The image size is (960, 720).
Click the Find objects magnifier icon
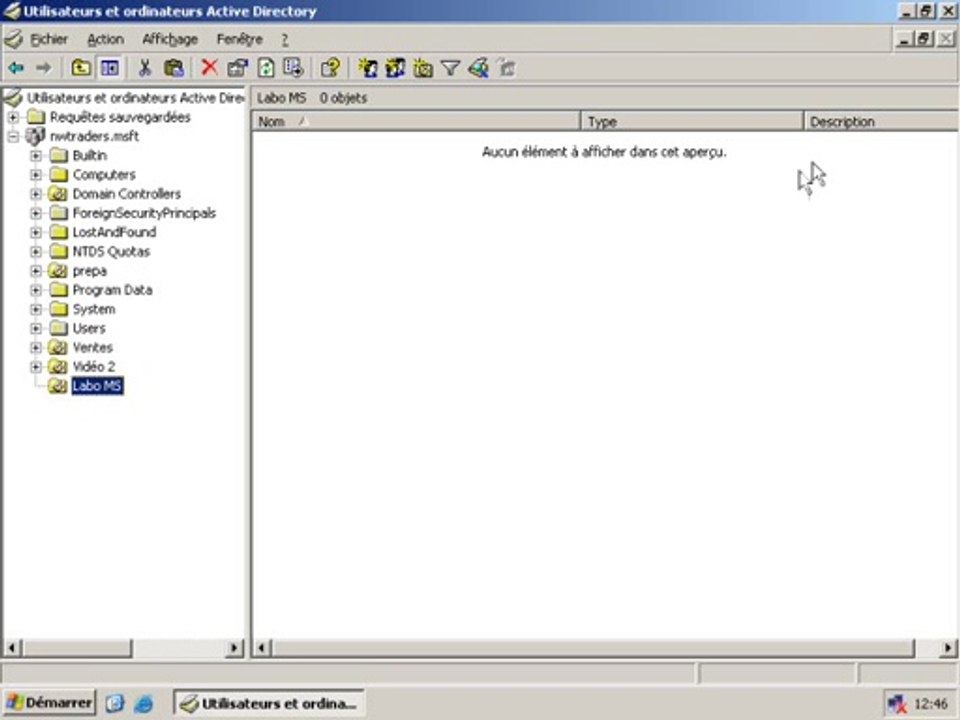pyautogui.click(x=479, y=68)
